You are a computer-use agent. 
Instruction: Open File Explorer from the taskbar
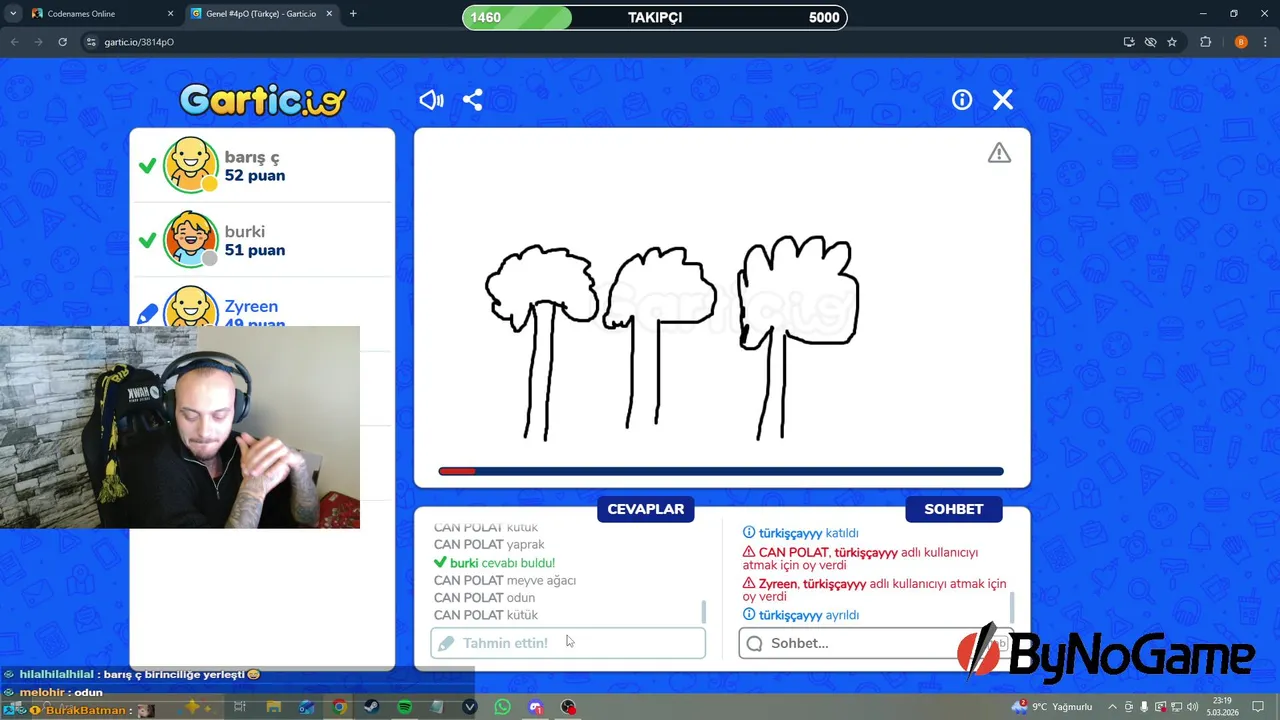click(x=274, y=707)
